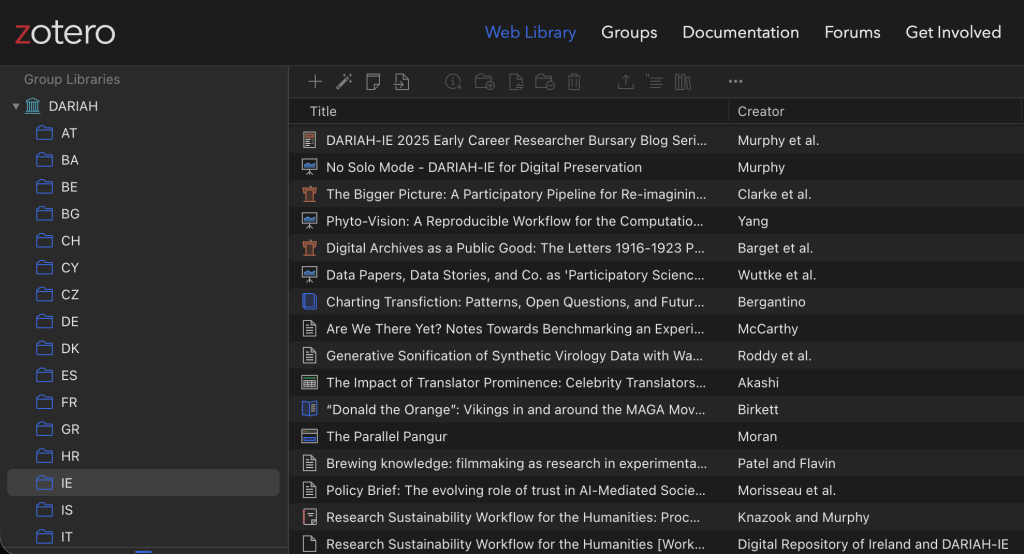Click the report icon beside Research Sustainability Workflow: Proc
Viewport: 1024px width, 554px height.
click(310, 517)
